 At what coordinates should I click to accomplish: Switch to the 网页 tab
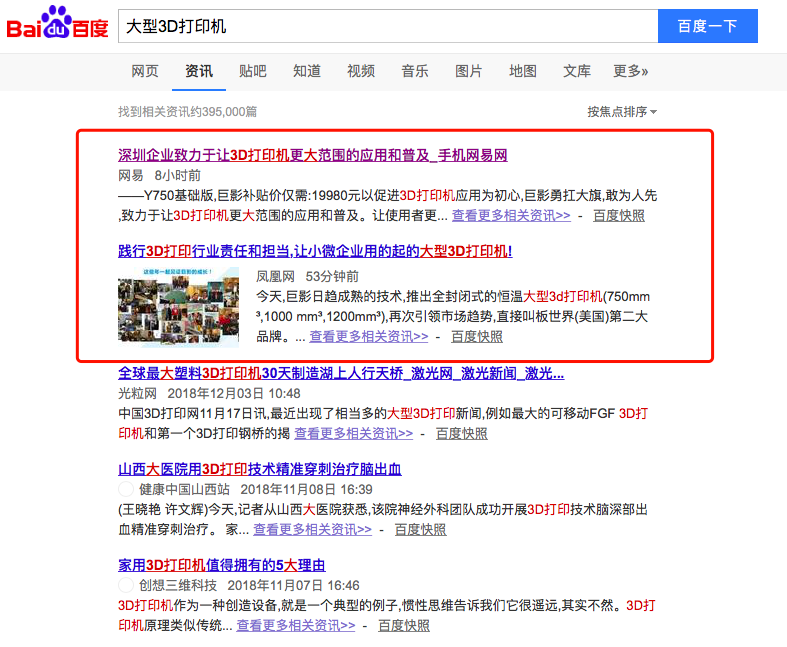145,71
